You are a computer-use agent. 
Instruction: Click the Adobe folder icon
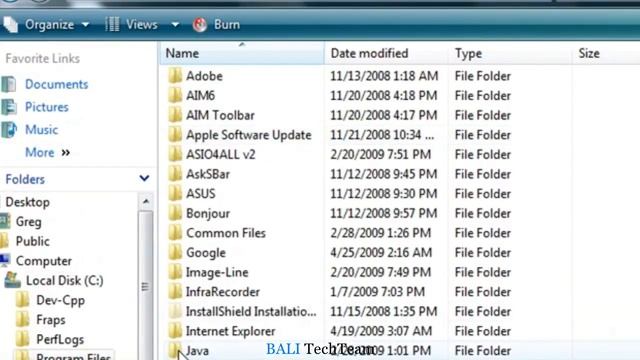pos(175,76)
